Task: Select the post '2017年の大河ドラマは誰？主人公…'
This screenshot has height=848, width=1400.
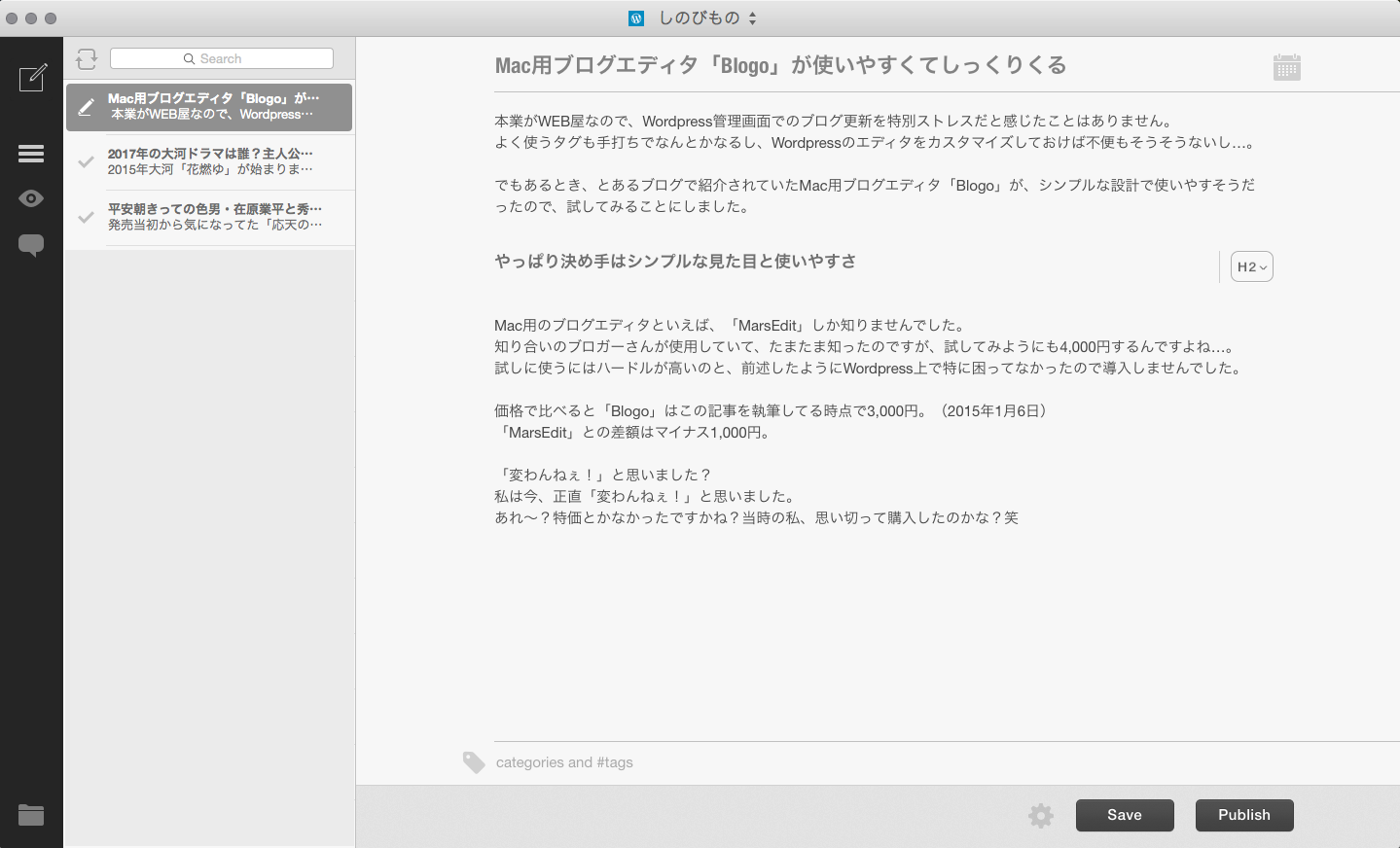Action: pyautogui.click(x=209, y=161)
